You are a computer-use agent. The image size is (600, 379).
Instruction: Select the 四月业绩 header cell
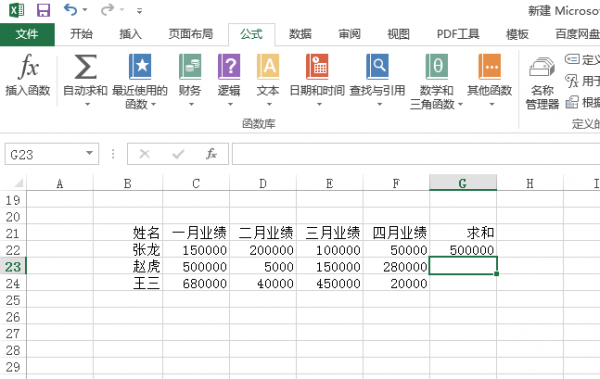396,233
